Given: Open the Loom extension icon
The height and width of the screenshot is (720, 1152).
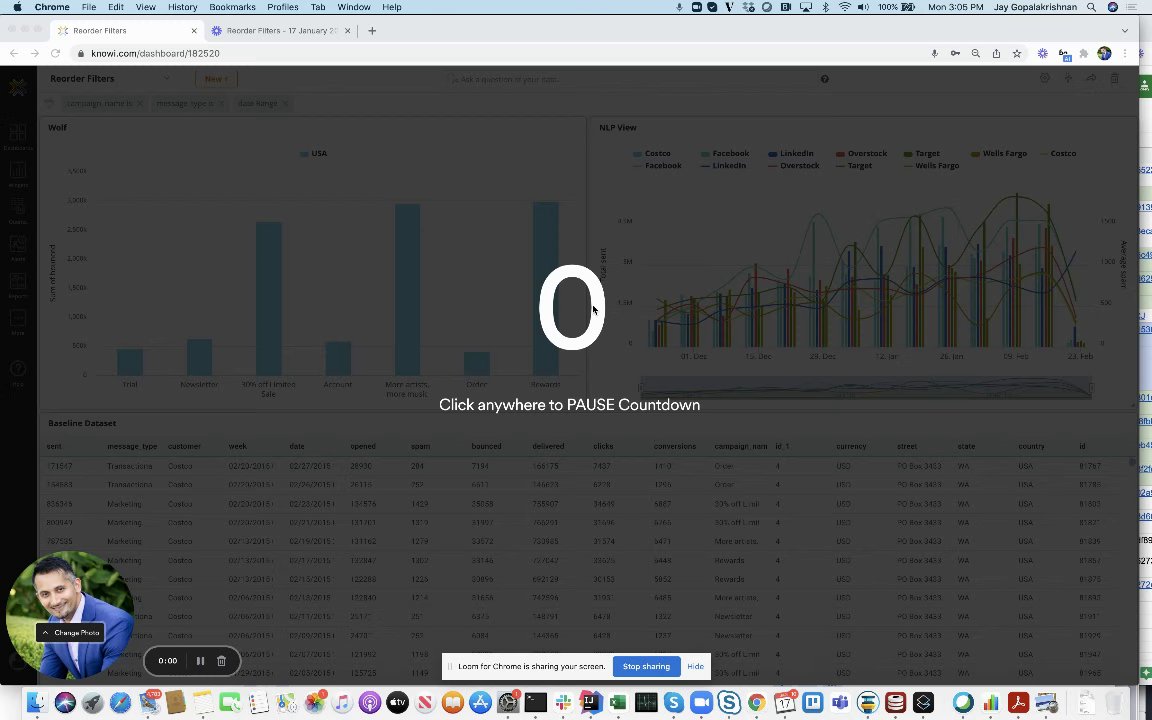Looking at the screenshot, I should 1043,54.
